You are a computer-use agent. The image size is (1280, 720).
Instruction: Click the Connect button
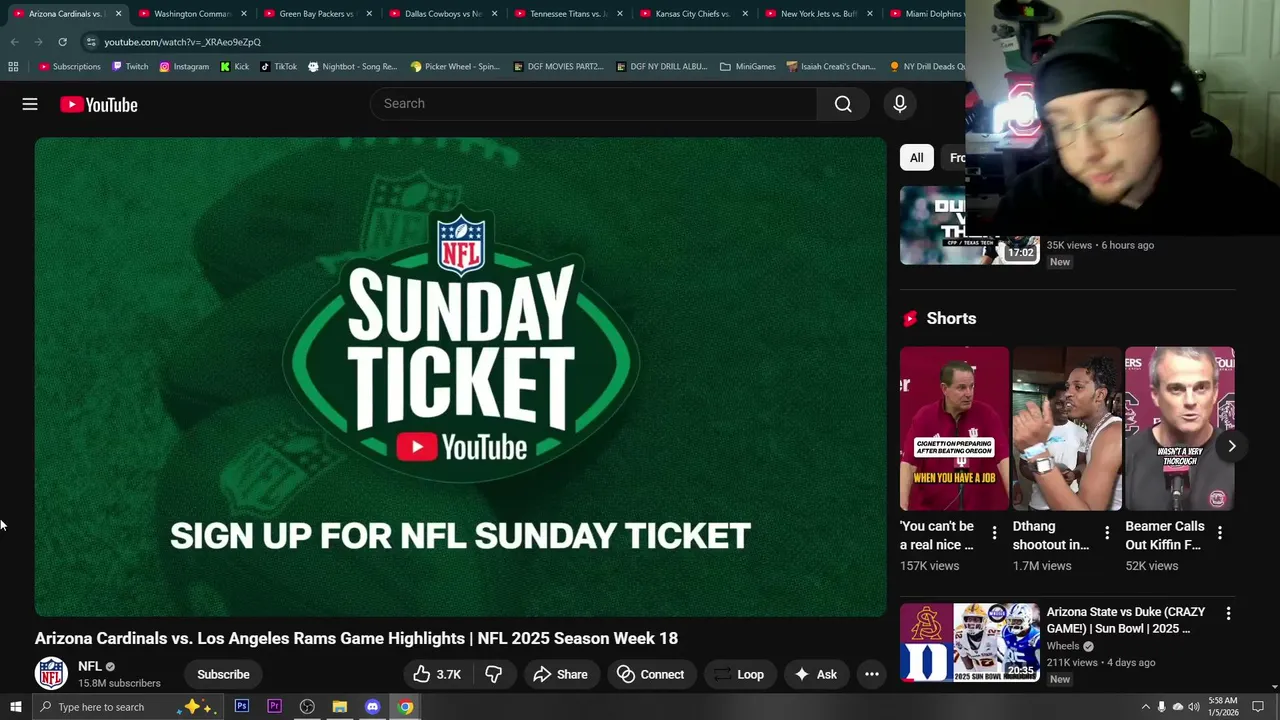tap(651, 674)
